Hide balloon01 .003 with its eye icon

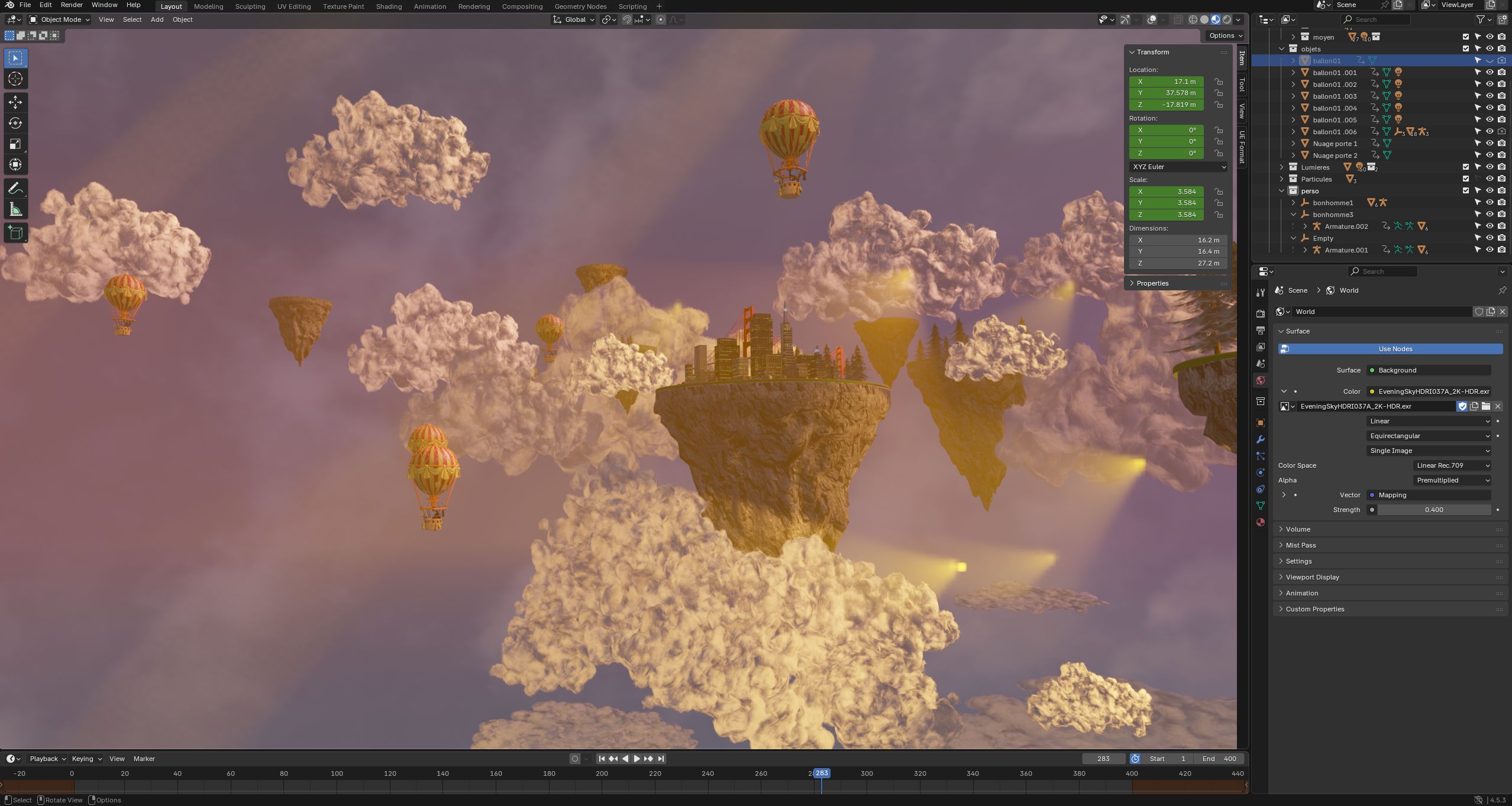coord(1490,96)
